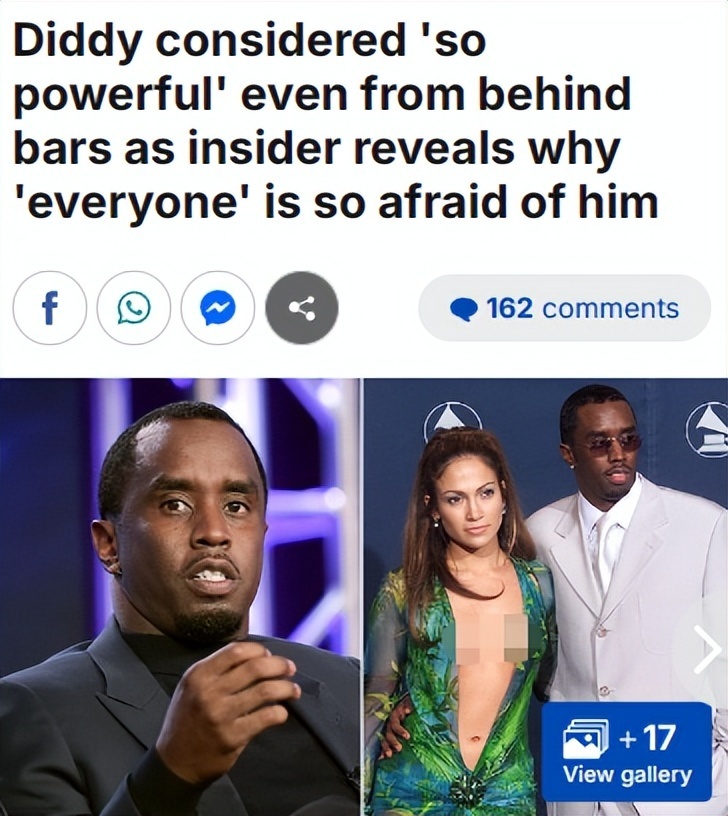728x816 pixels.
Task: Open the right red carpet photo
Action: pyautogui.click(x=546, y=597)
